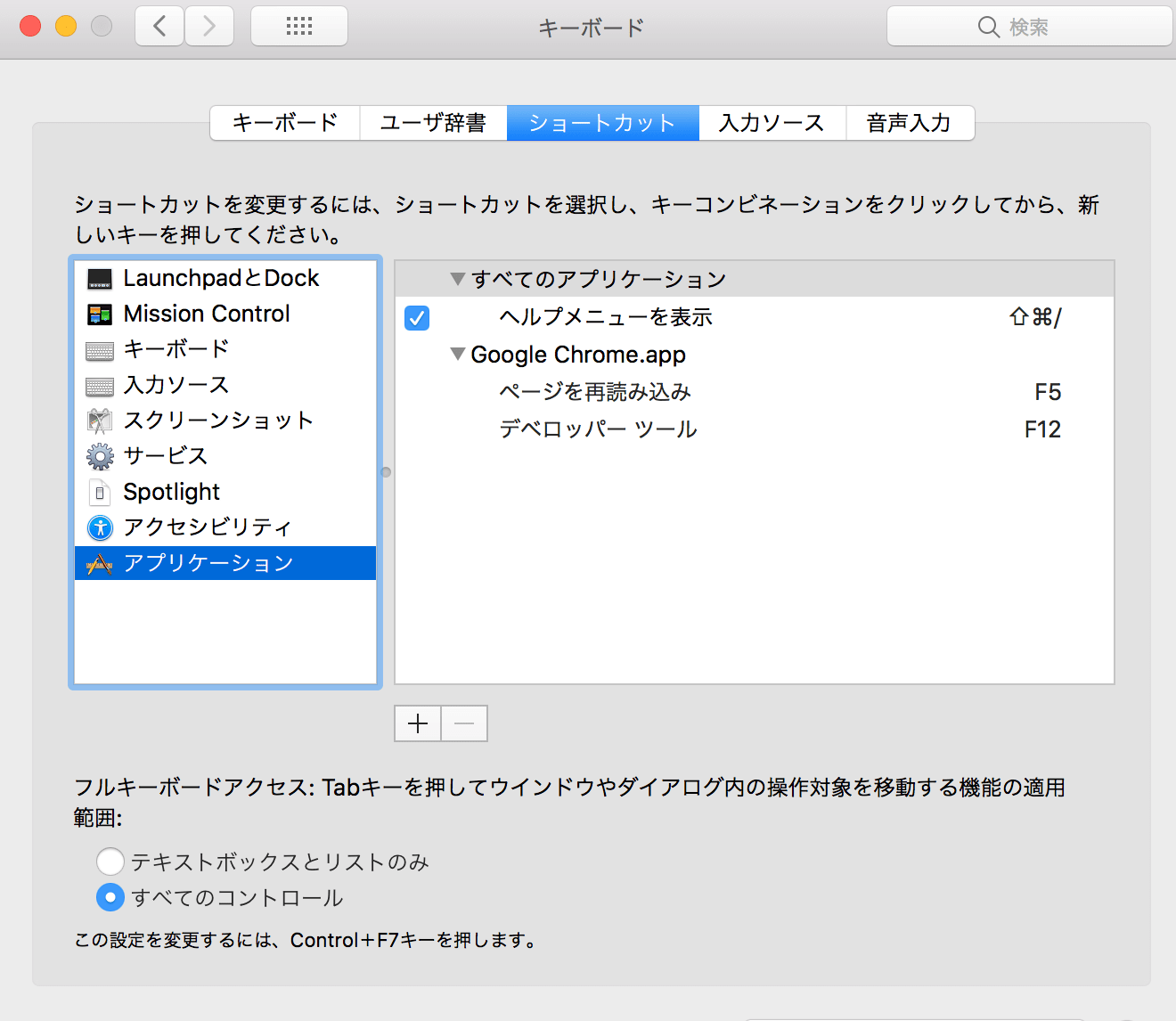
Task: Click the search magnifier icon
Action: click(988, 27)
